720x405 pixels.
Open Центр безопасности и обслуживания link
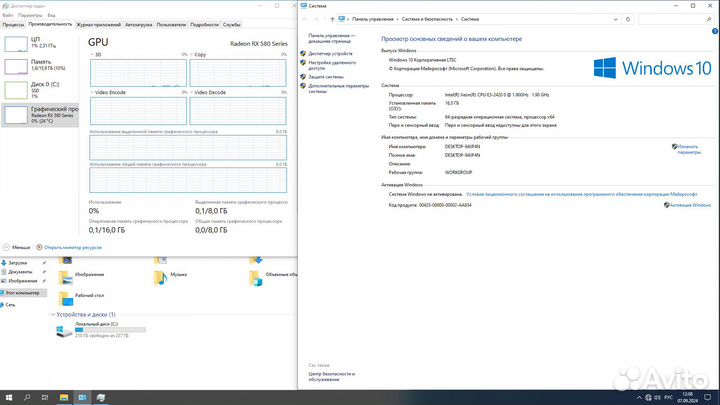[332, 377]
